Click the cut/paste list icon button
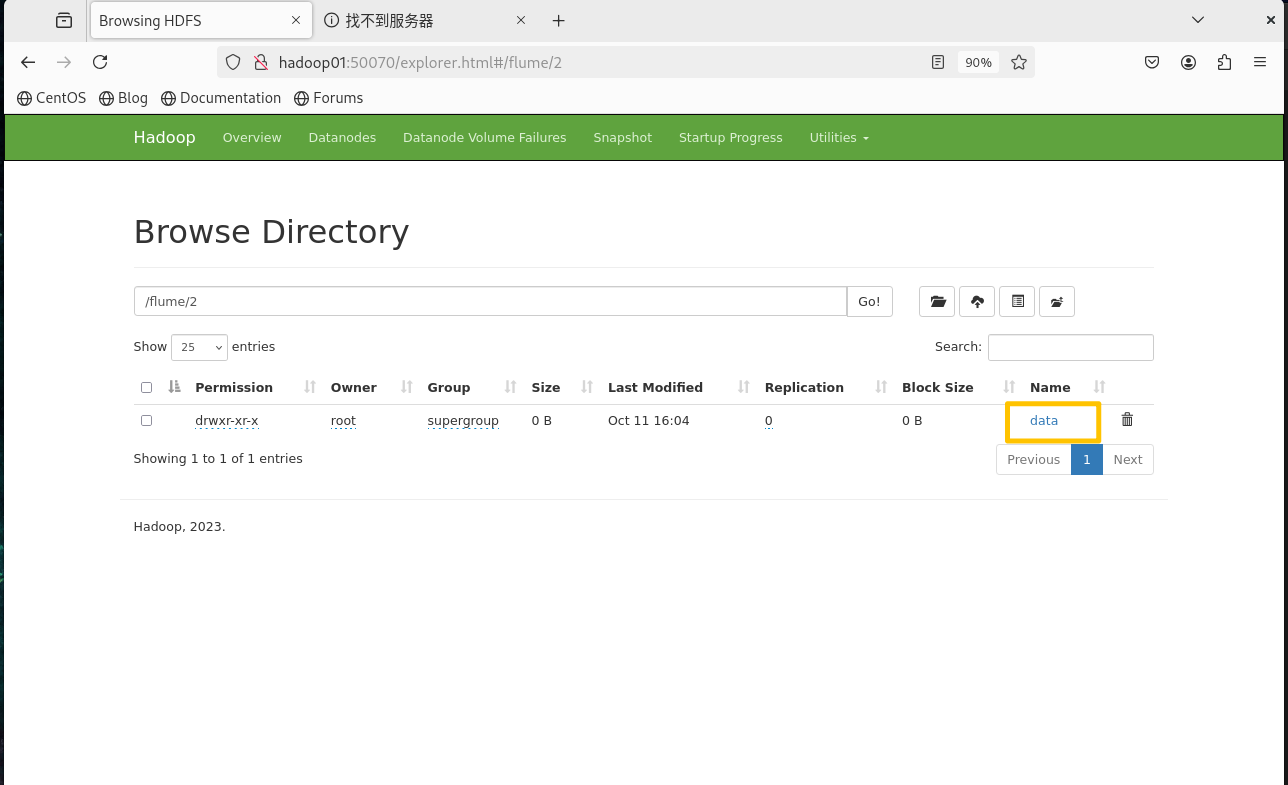The image size is (1288, 785). point(1017,301)
